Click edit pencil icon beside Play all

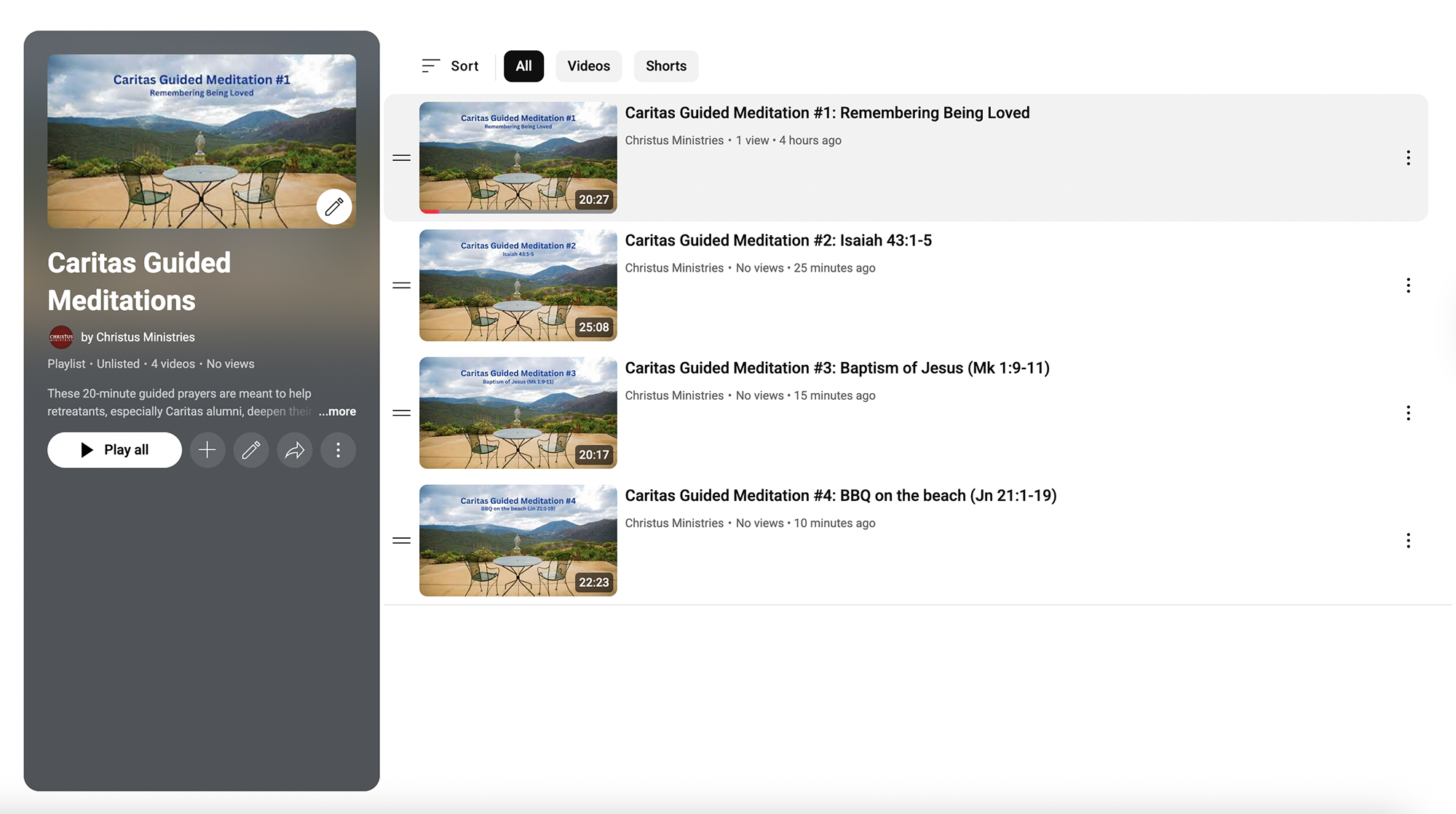pos(251,450)
